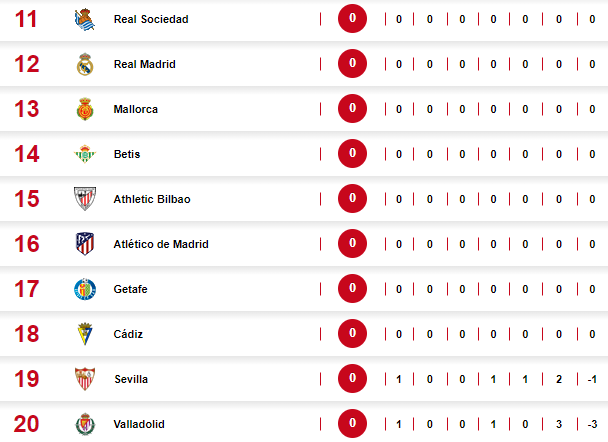The width and height of the screenshot is (608, 442).
Task: Click the Athletic Bilbao team name
Action: tap(152, 199)
